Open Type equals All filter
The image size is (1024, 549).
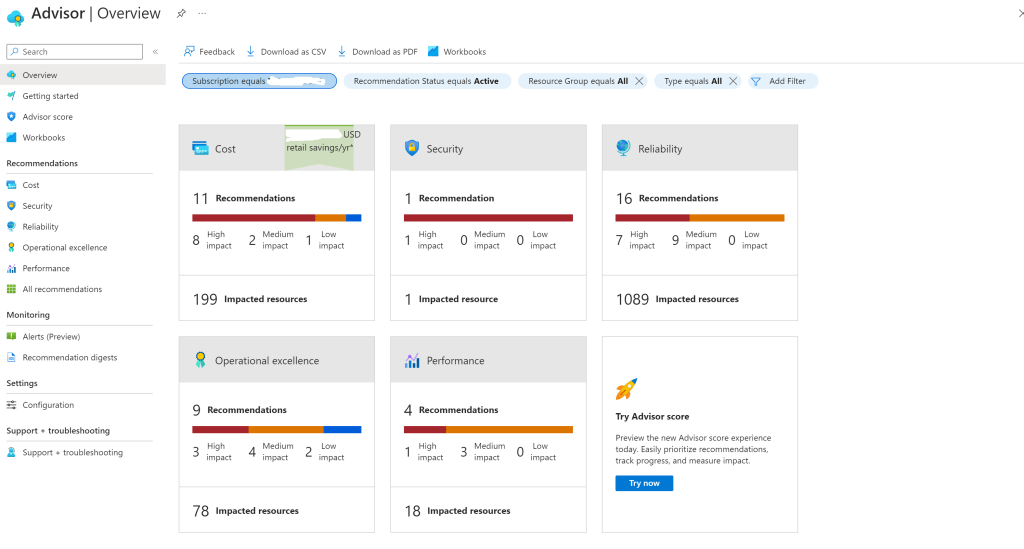point(693,81)
